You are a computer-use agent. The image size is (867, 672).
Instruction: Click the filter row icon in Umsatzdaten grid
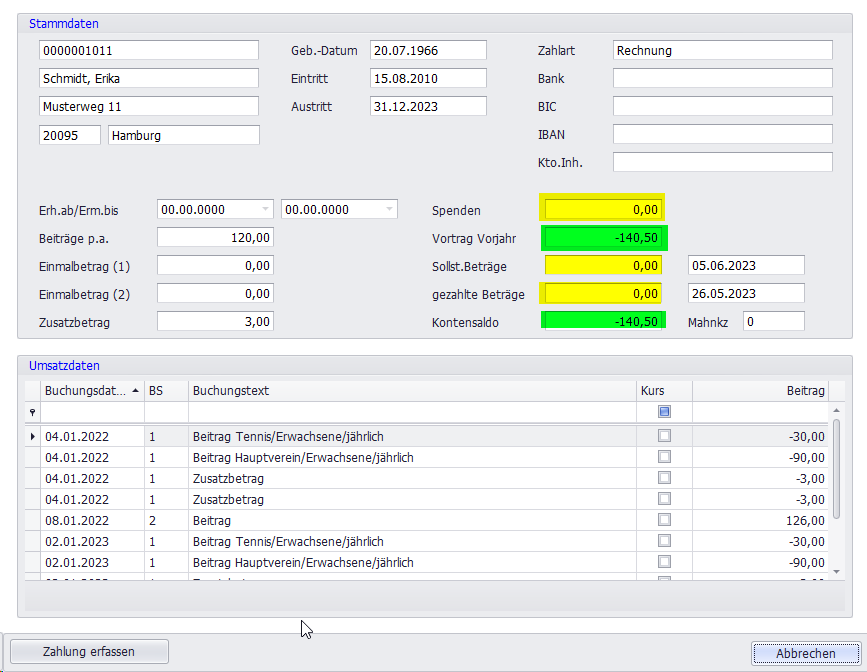pos(32,412)
